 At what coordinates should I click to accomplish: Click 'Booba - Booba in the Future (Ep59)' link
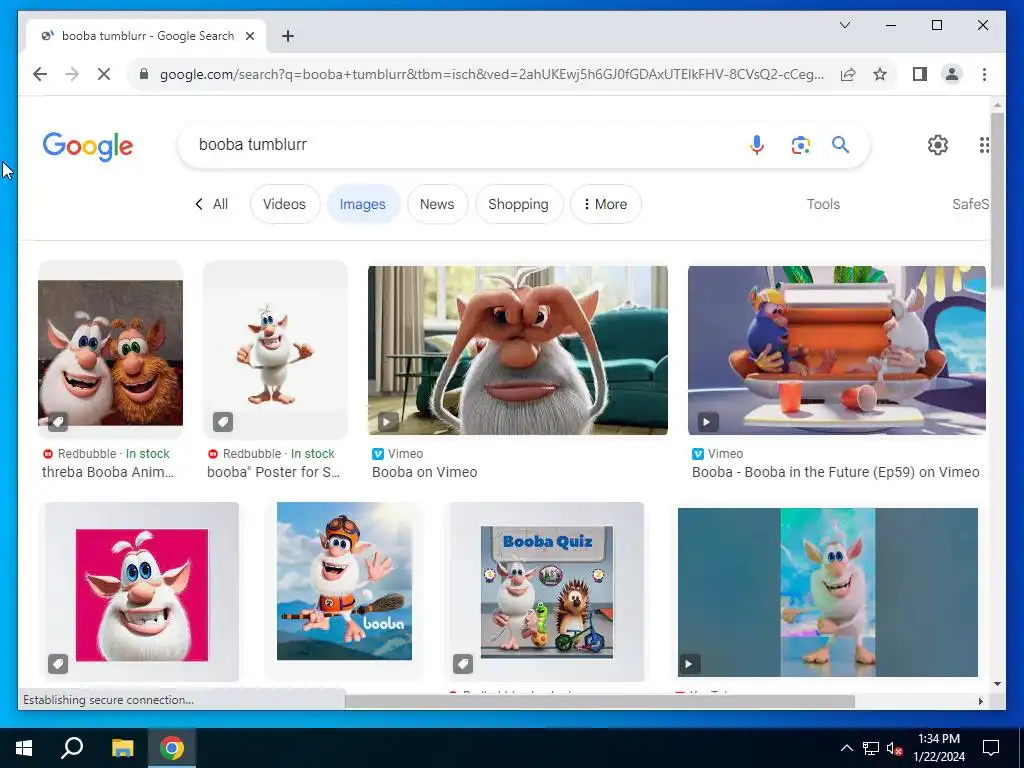click(x=835, y=472)
